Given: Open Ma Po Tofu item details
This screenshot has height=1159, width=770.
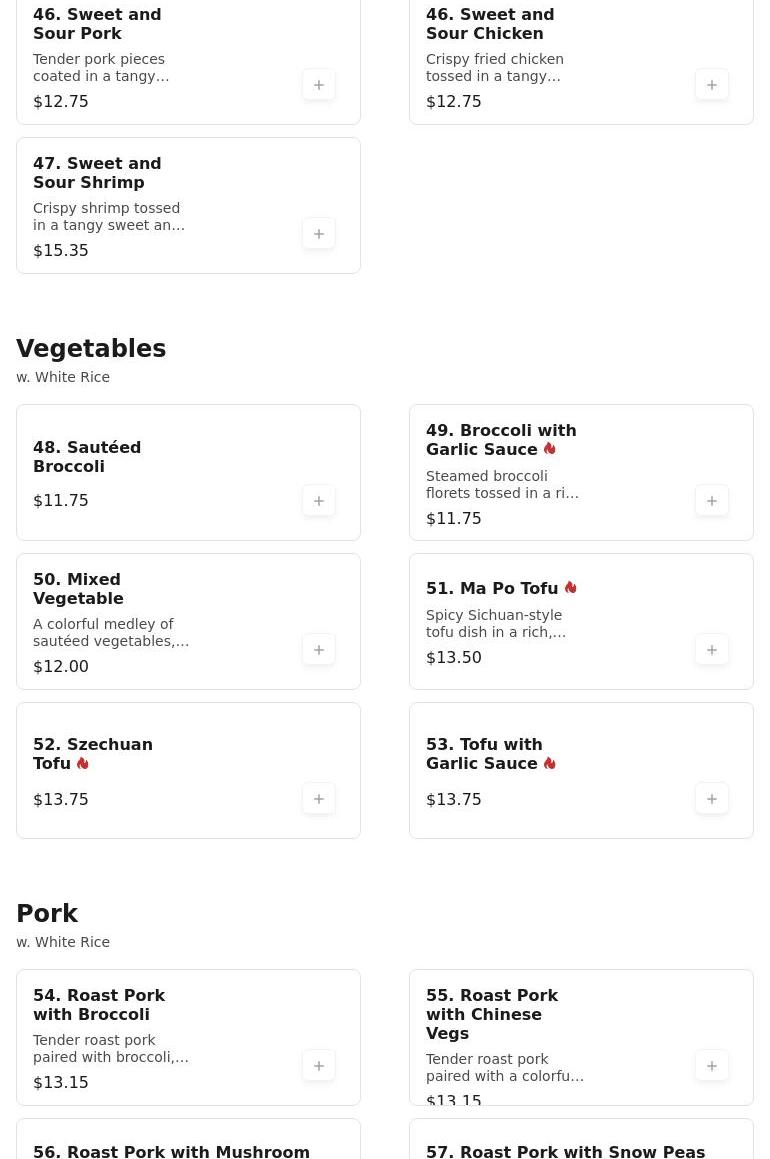Looking at the screenshot, I should coord(492,589).
